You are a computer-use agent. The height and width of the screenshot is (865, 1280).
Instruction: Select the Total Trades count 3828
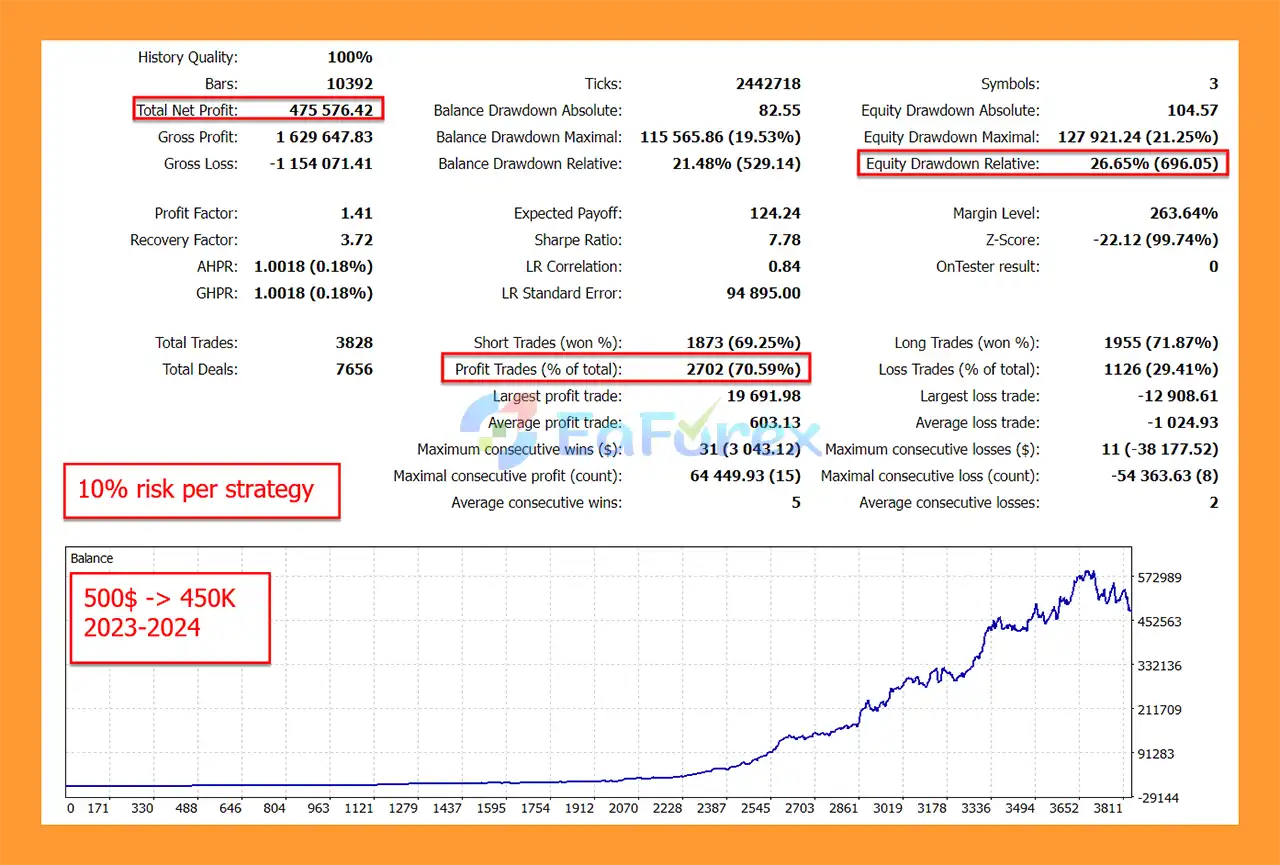point(354,343)
